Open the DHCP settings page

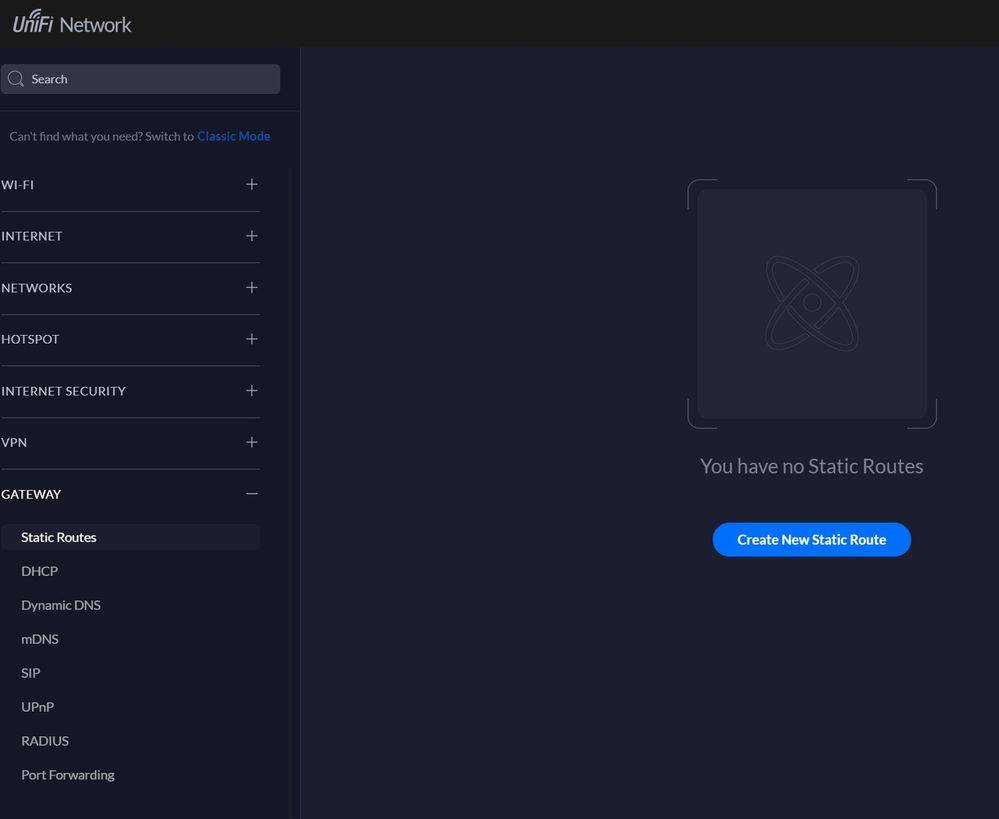[x=40, y=572]
